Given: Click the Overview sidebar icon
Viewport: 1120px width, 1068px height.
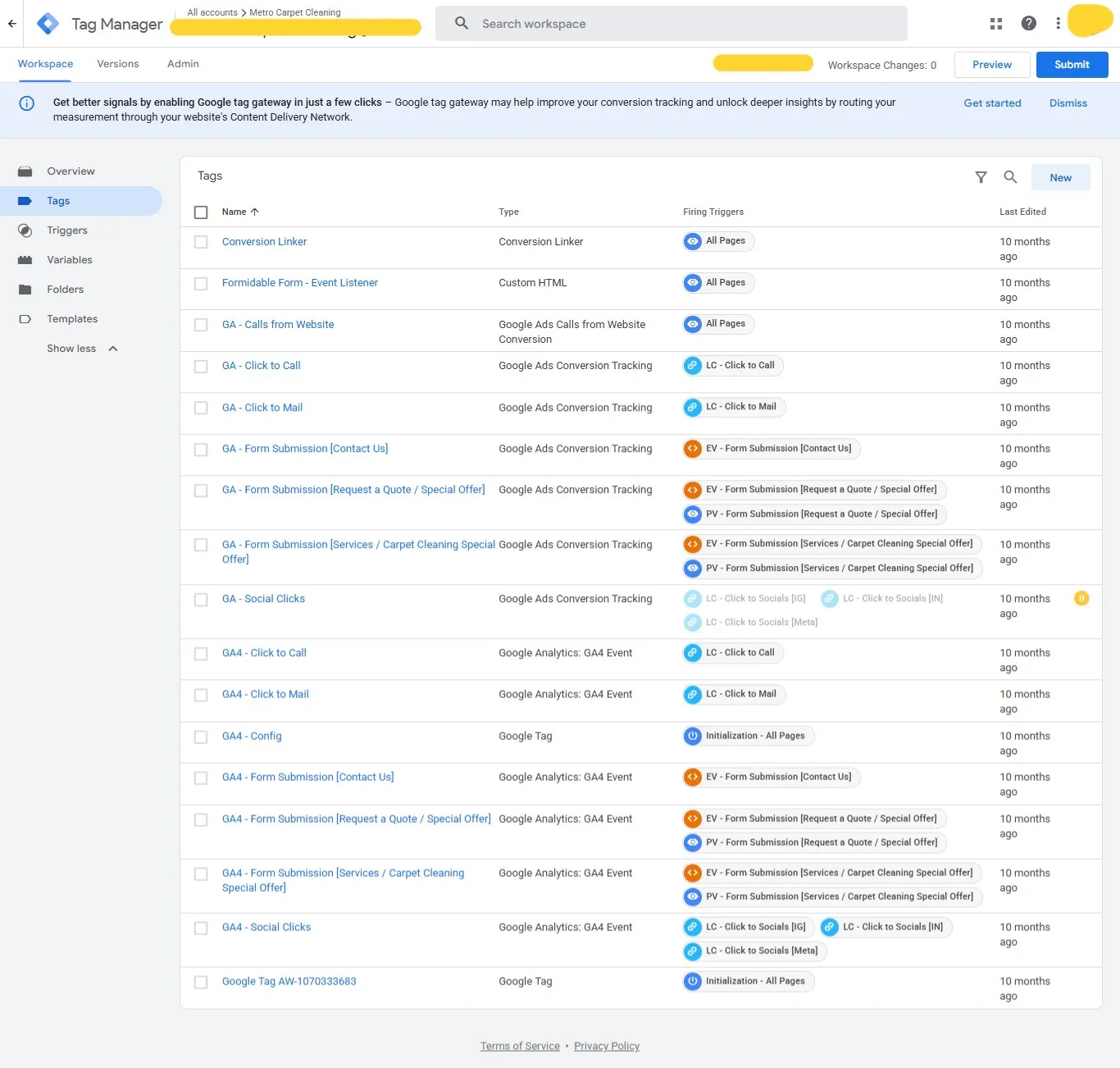Looking at the screenshot, I should 25,171.
